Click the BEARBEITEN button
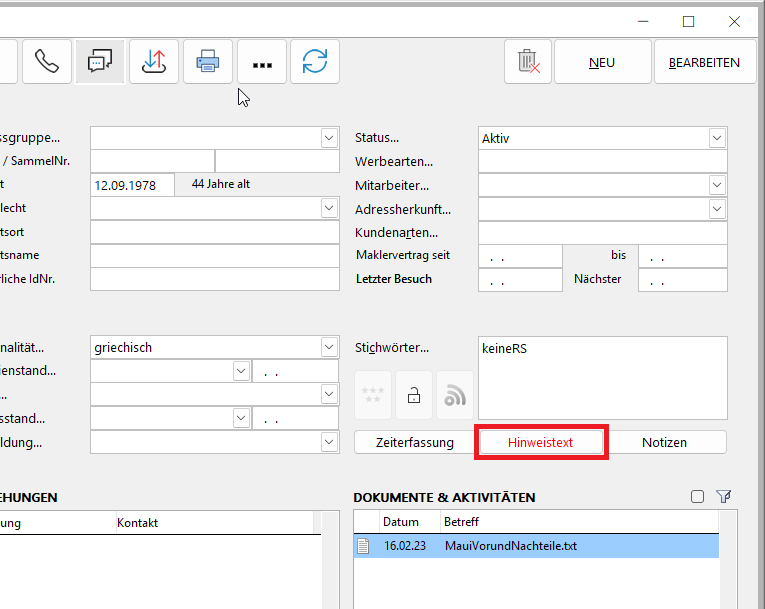The height and width of the screenshot is (609, 765). (x=704, y=62)
